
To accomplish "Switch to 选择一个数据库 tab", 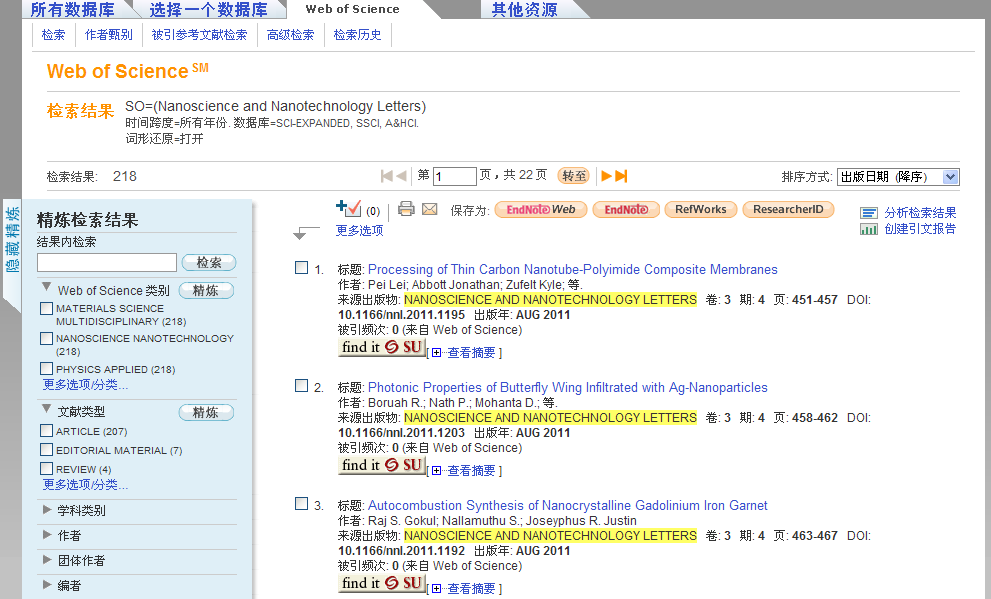I will click(209, 9).
